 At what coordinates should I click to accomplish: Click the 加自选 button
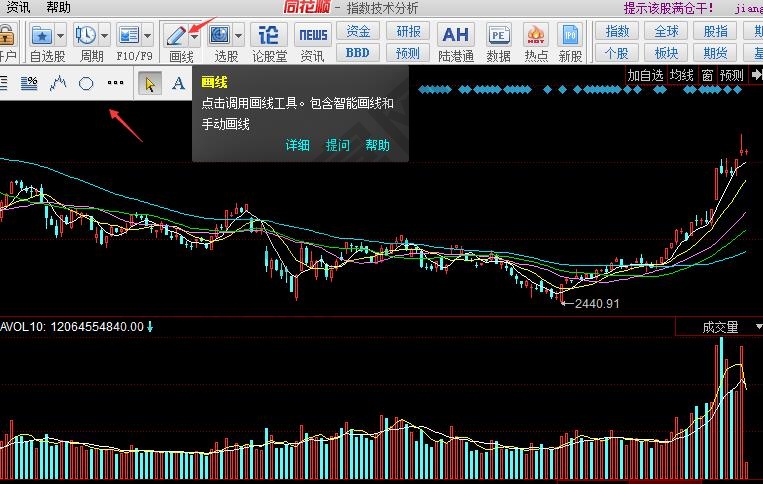click(x=645, y=75)
